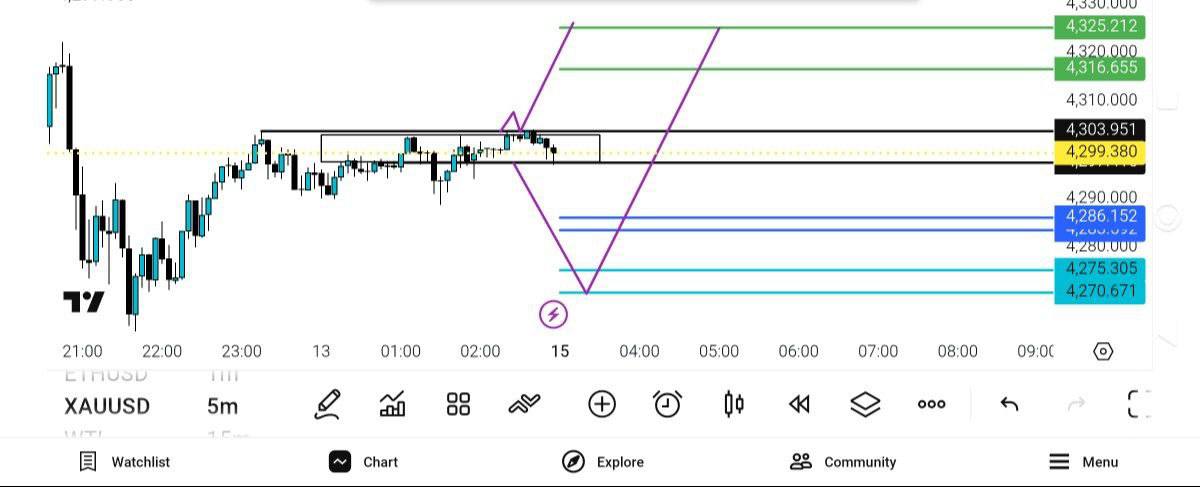Change chart type via the candlestick icon
Viewport: 1200px width, 487px height.
pos(734,404)
